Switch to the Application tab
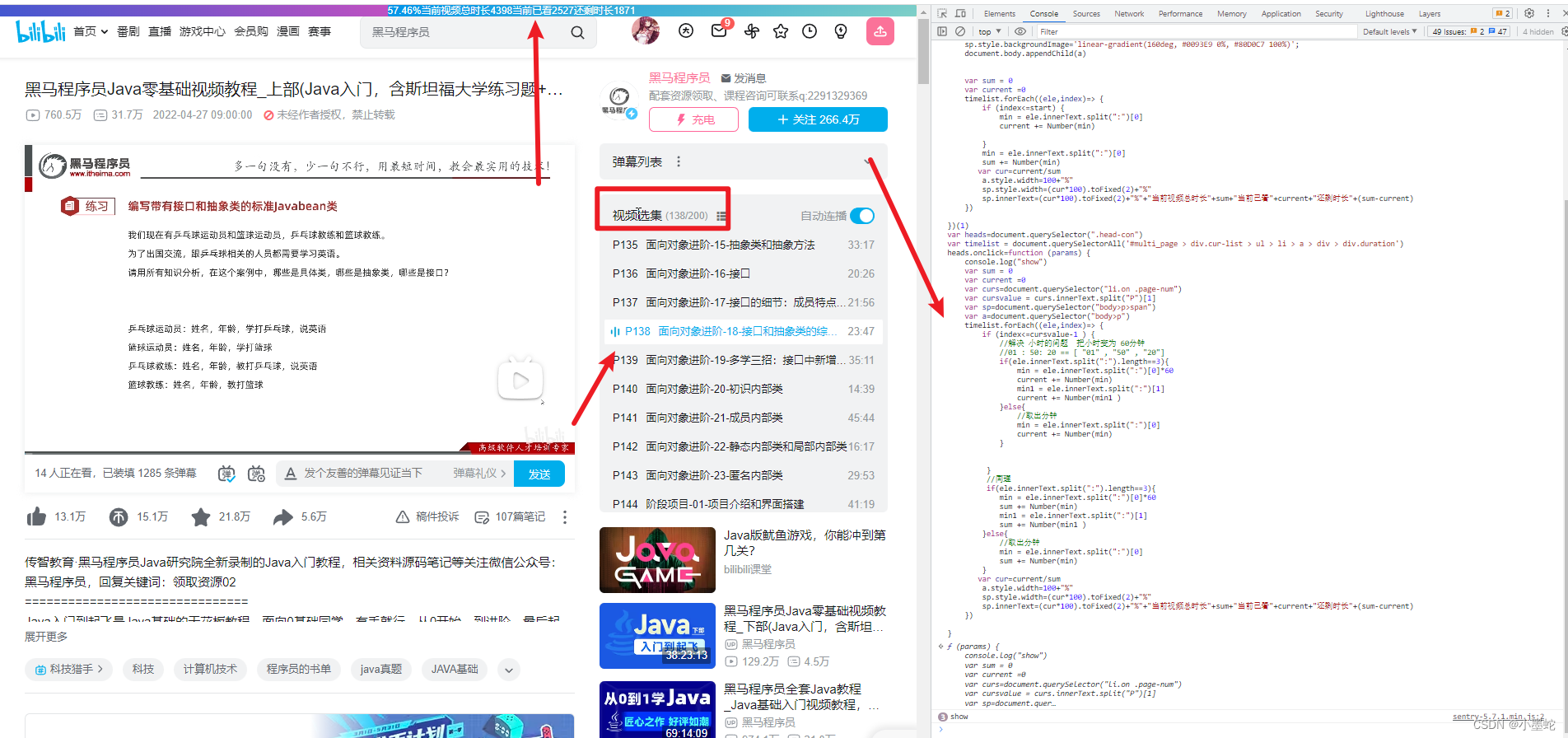 (x=1281, y=13)
